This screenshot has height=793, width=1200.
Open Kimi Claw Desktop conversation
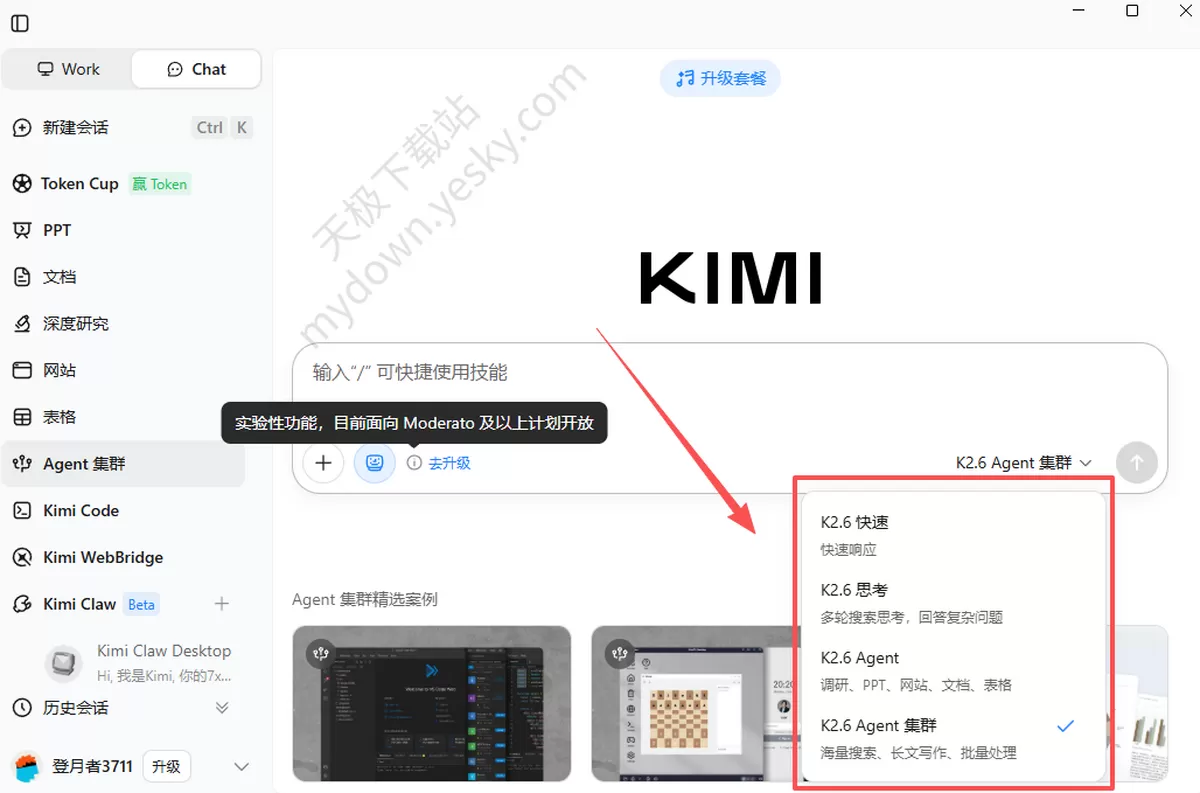pyautogui.click(x=140, y=662)
